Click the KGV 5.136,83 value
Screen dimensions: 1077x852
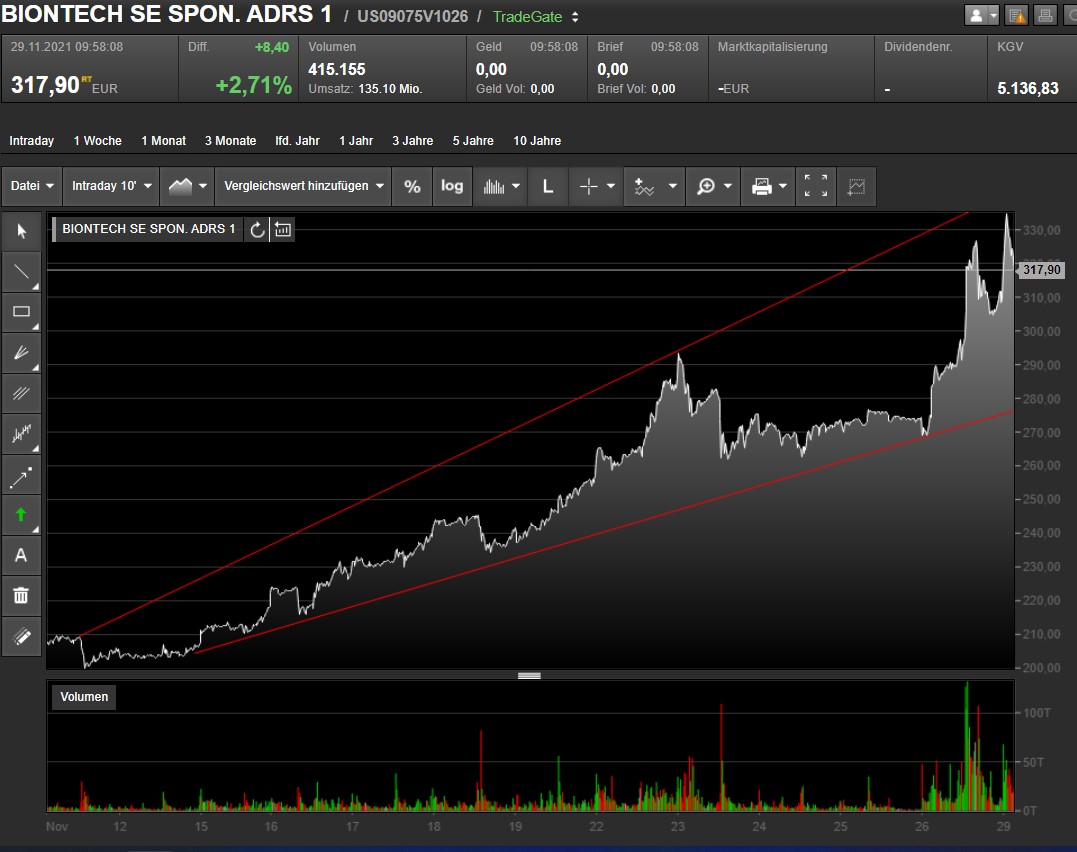pyautogui.click(x=1028, y=89)
